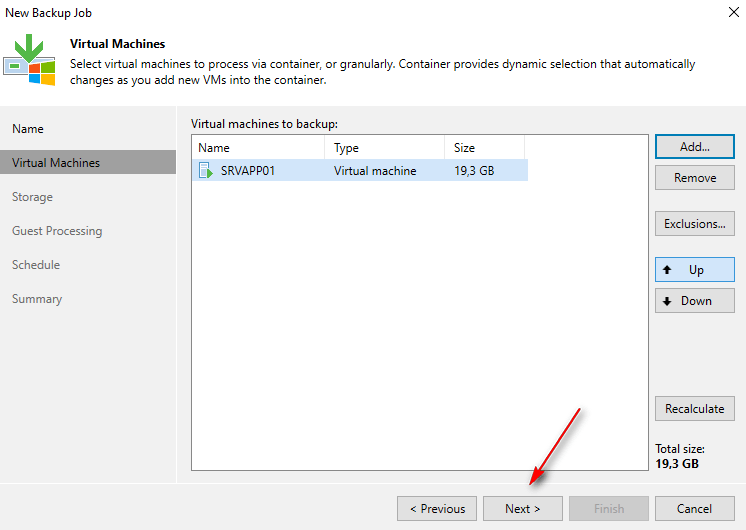This screenshot has height=530, width=746.
Task: Select the Virtual Machines step
Action: click(x=56, y=163)
